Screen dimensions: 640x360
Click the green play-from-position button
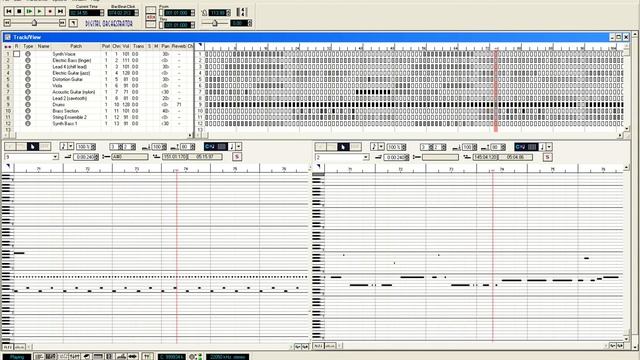[x=29, y=11]
